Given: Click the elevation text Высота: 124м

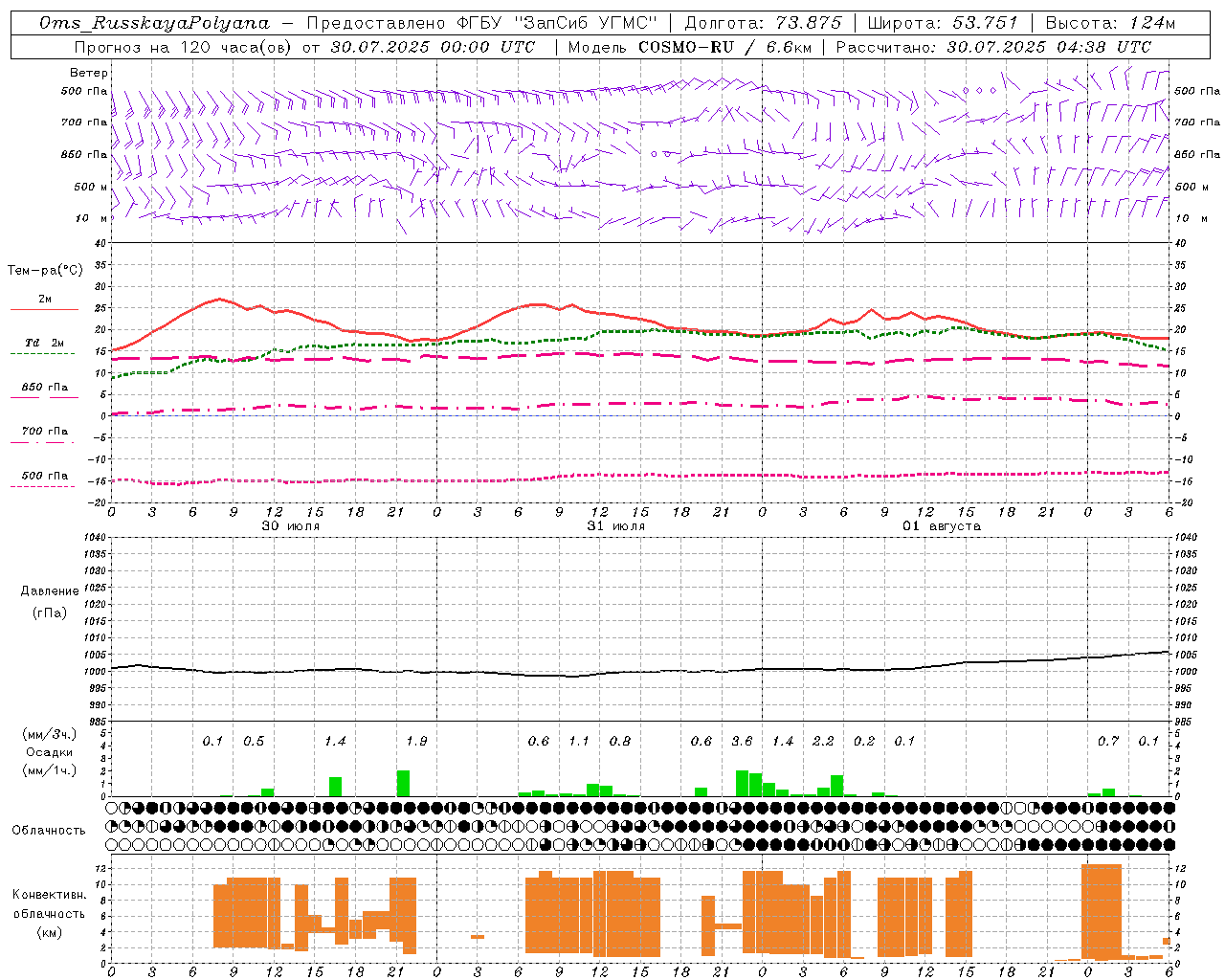Looking at the screenshot, I should click(x=1110, y=23).
